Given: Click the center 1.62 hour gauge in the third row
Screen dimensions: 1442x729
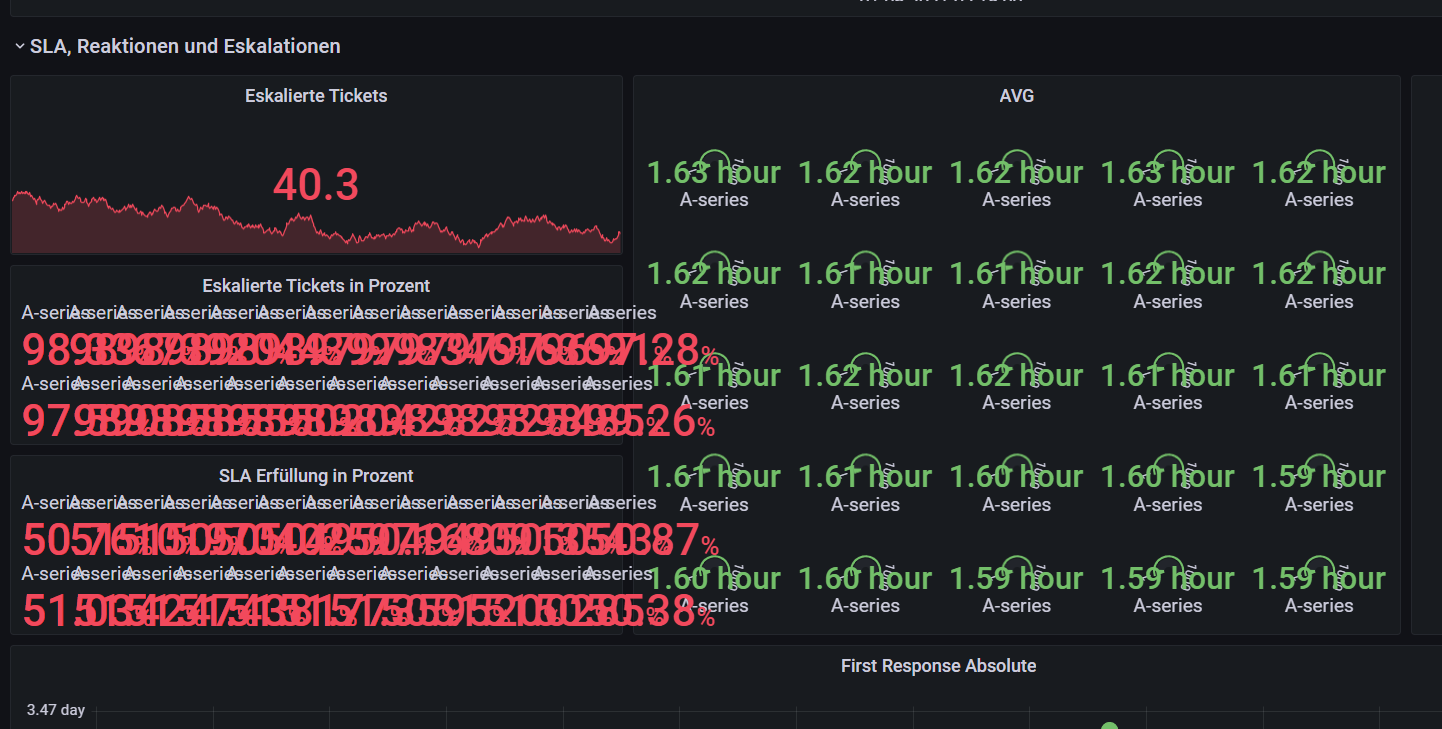Looking at the screenshot, I should (1016, 374).
